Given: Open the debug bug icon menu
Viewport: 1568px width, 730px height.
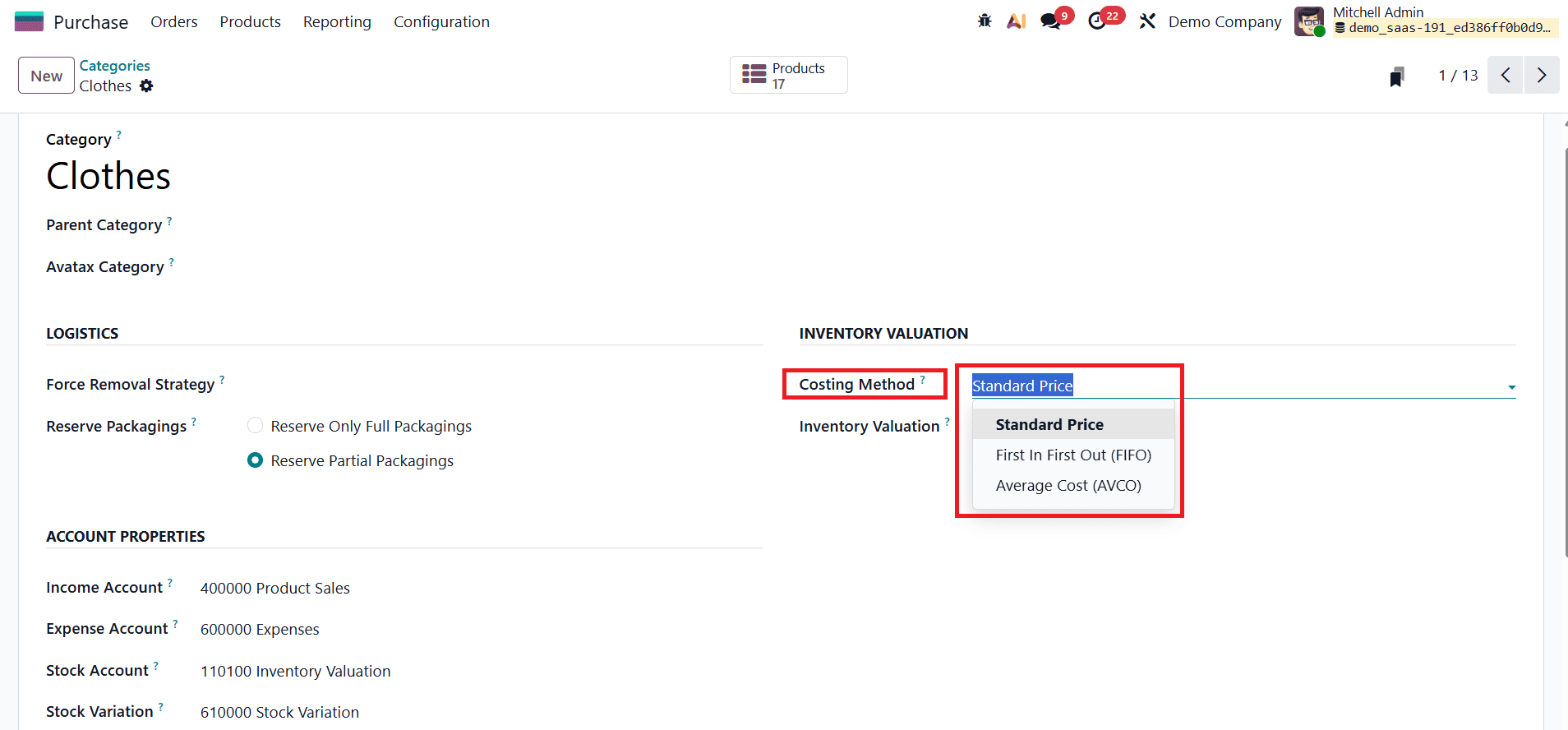Looking at the screenshot, I should pos(985,21).
